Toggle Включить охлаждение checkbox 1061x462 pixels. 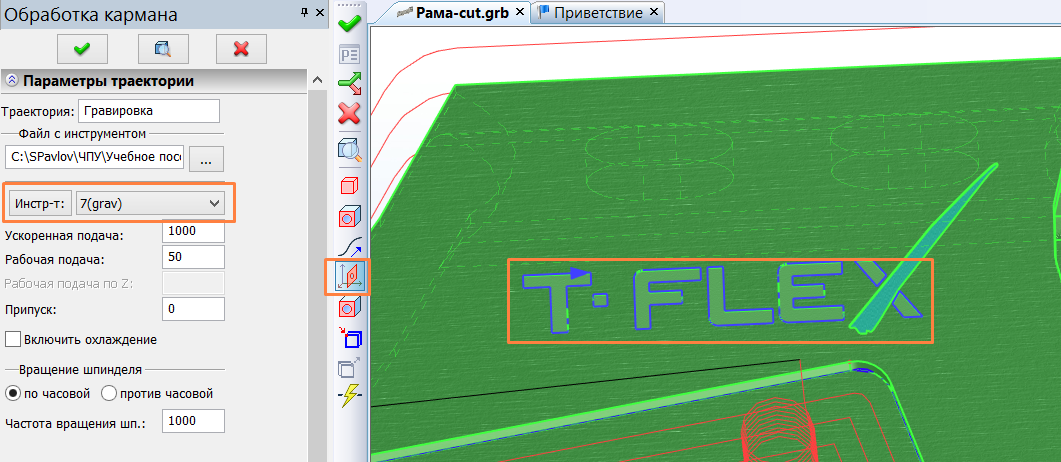12,339
